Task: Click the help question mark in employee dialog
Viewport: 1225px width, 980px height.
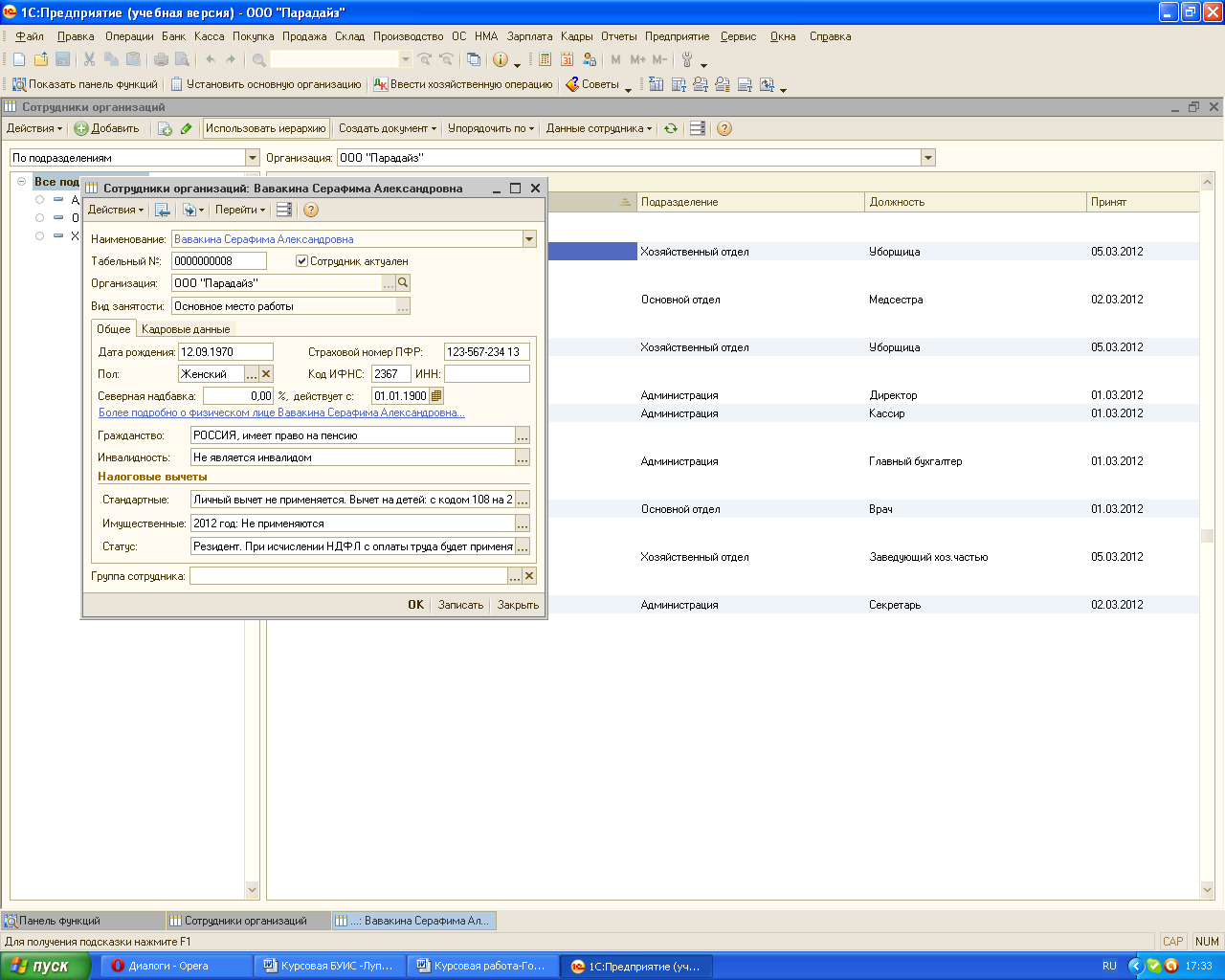Action: (311, 210)
